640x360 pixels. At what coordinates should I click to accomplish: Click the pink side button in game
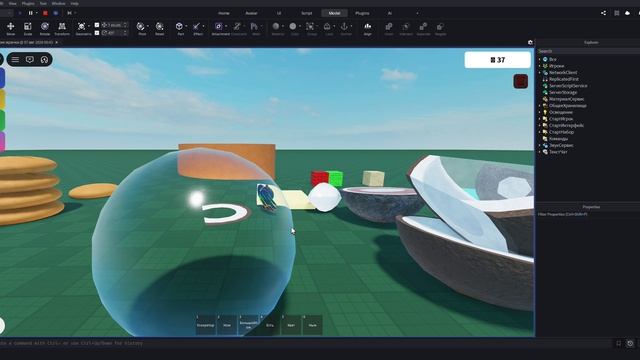(x=2, y=142)
